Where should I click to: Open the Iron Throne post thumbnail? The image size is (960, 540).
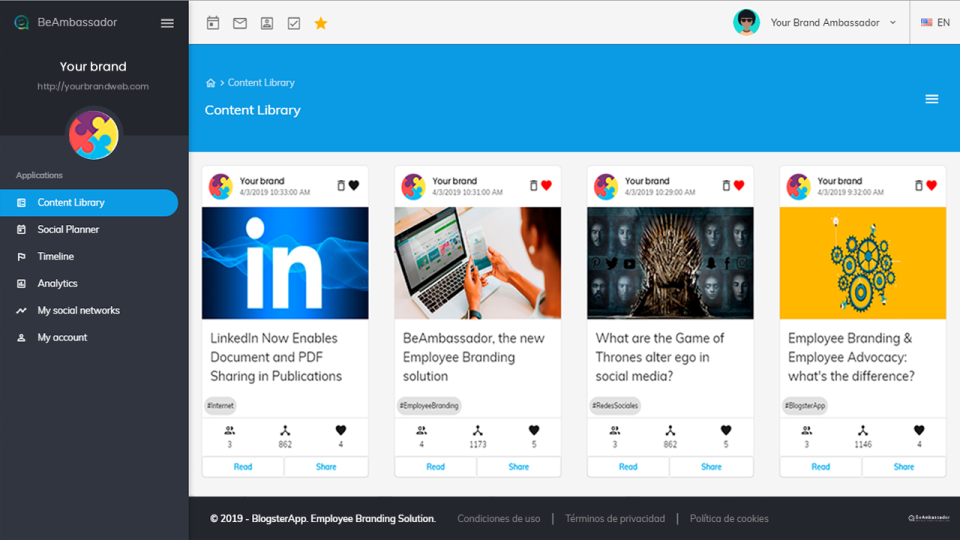pos(670,263)
